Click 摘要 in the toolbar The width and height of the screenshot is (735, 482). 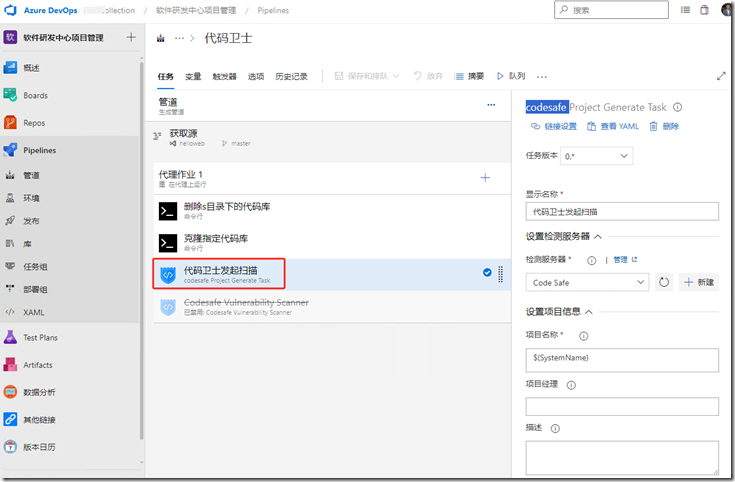click(469, 76)
